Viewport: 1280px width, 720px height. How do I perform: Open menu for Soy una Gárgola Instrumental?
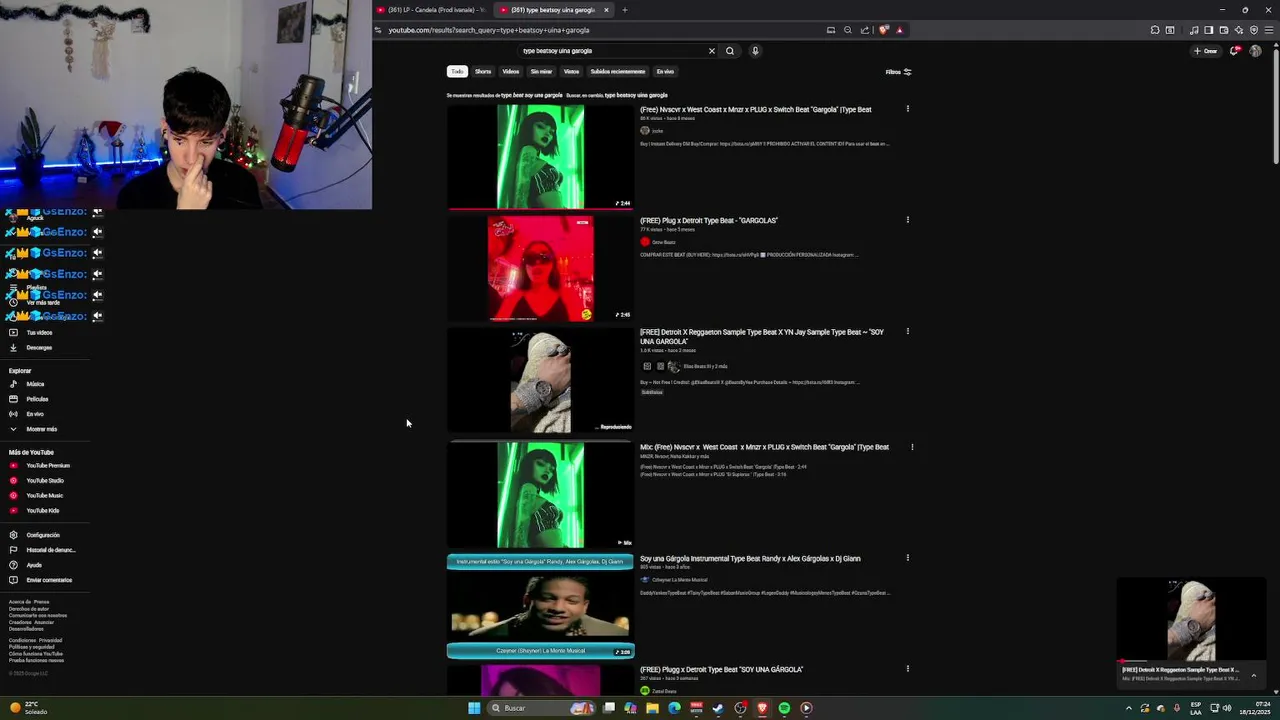point(908,558)
